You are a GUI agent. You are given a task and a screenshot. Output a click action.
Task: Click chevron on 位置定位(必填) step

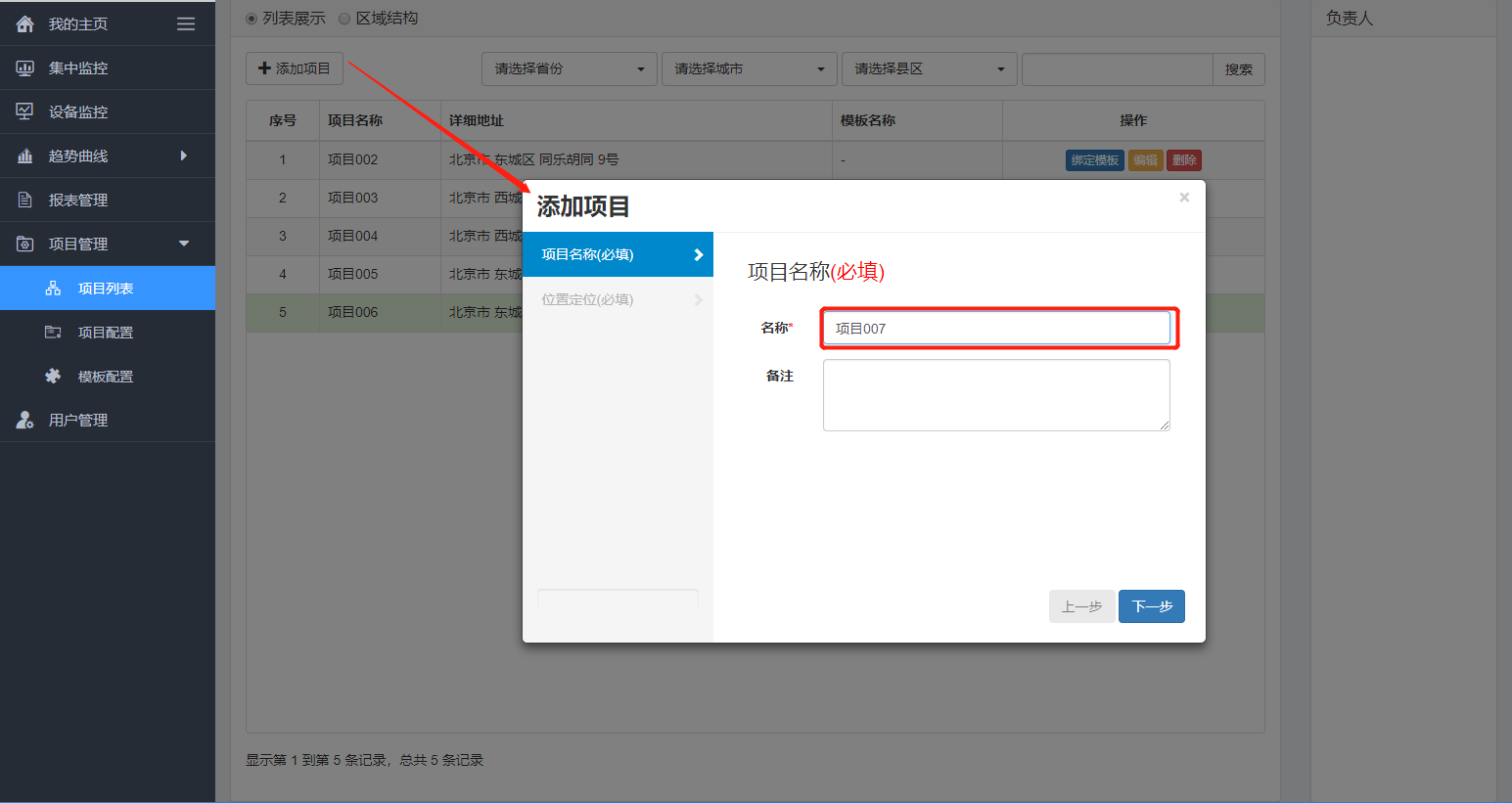coord(699,299)
